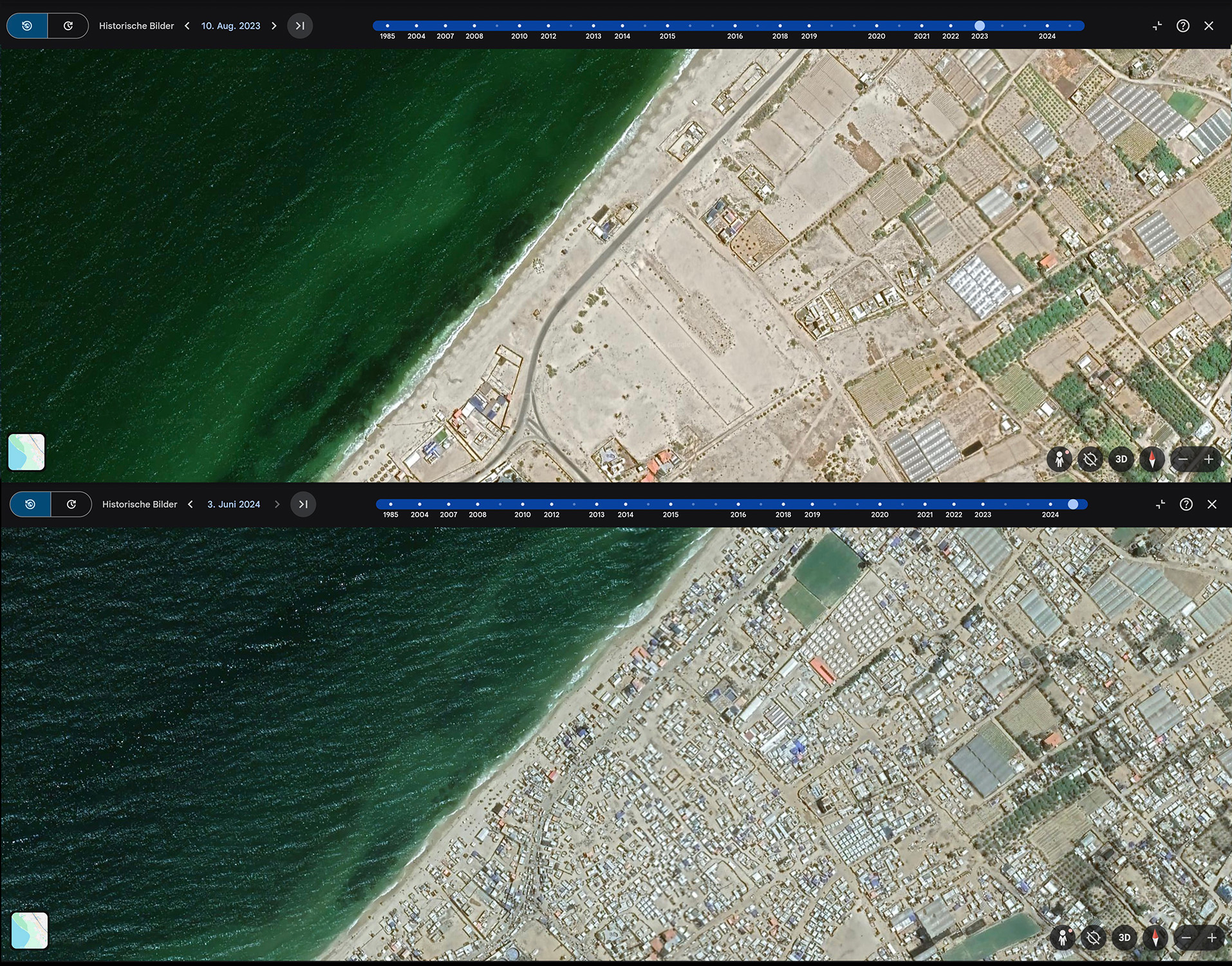Open map style thumbnail in bottom viewer
The image size is (1232, 966).
point(30,931)
